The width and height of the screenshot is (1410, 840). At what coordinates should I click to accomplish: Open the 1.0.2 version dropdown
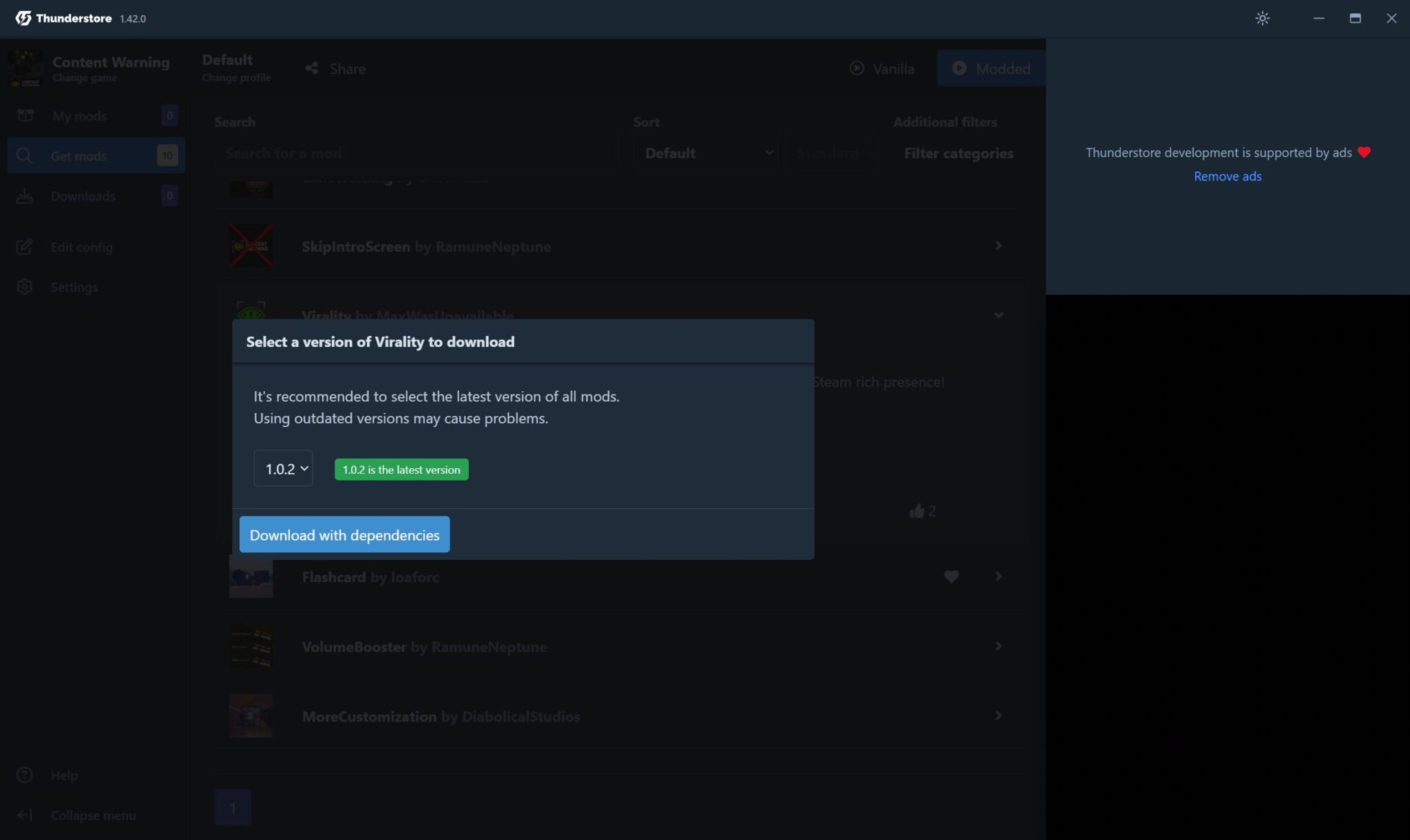[x=283, y=469]
